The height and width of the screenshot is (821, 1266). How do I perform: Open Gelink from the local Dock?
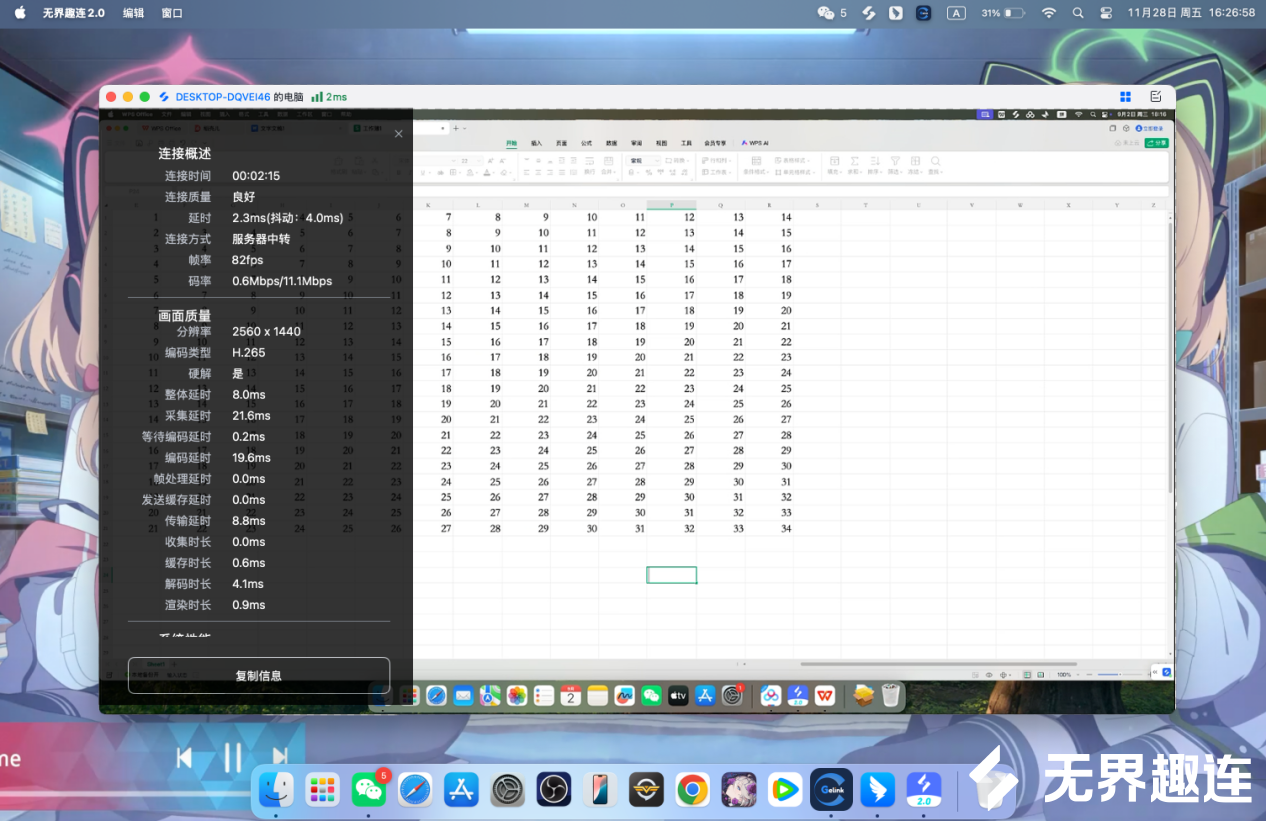[831, 790]
